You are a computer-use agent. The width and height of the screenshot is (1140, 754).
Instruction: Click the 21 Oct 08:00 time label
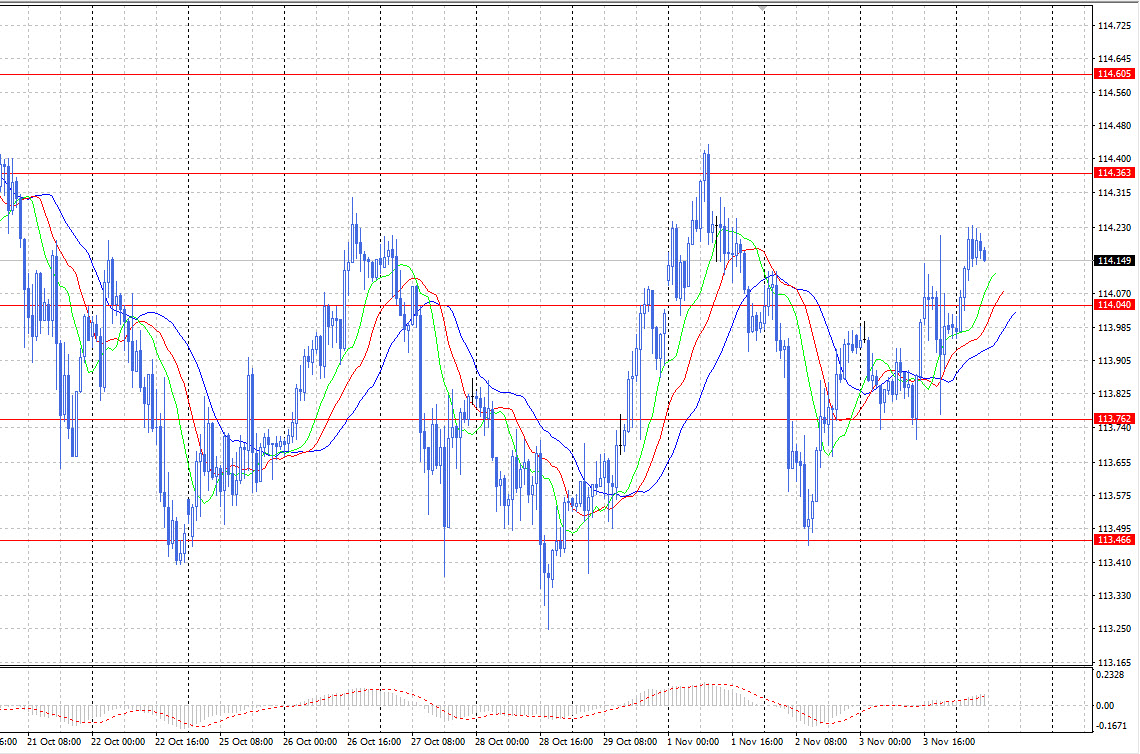54,742
